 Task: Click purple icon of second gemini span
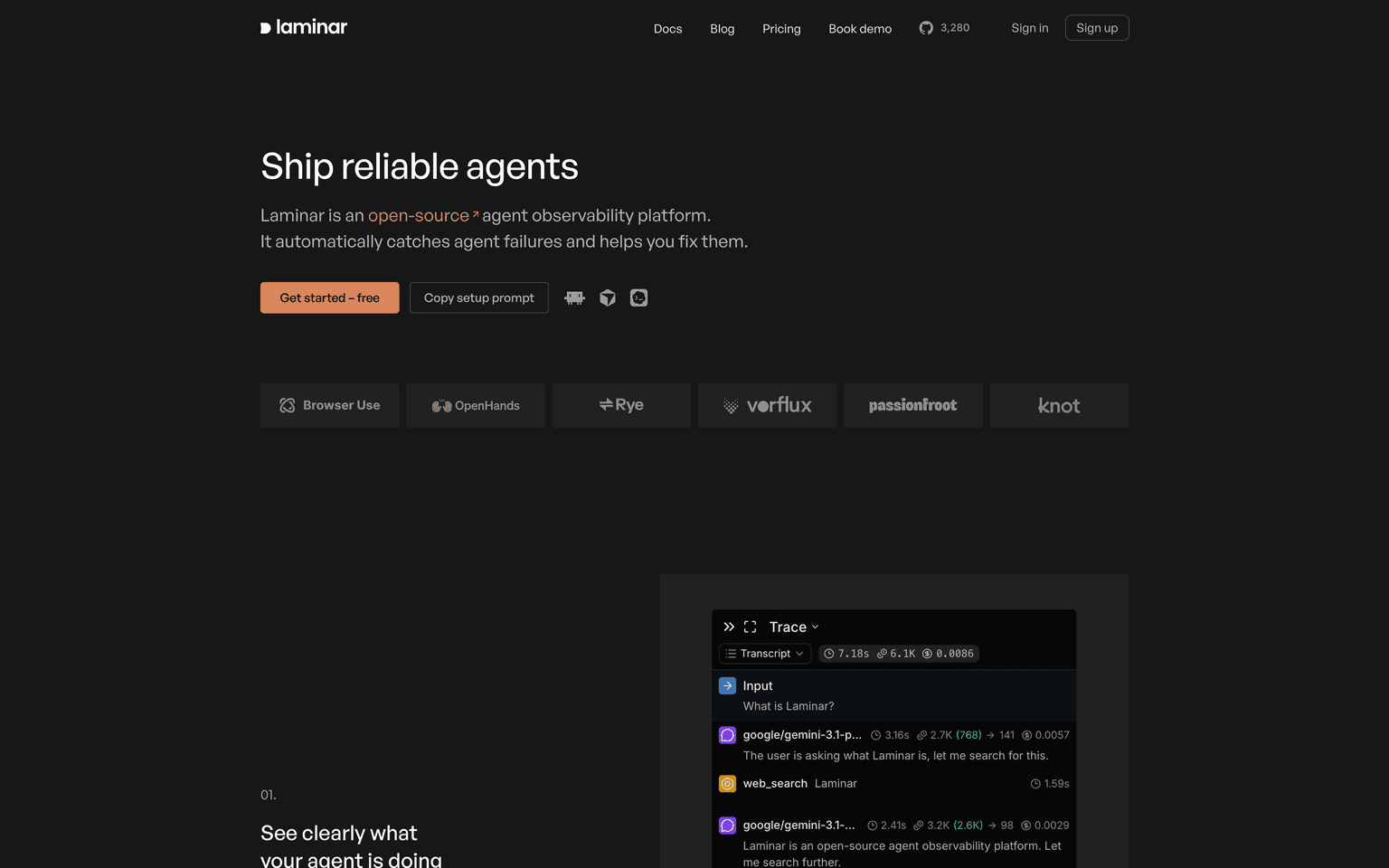pos(727,826)
